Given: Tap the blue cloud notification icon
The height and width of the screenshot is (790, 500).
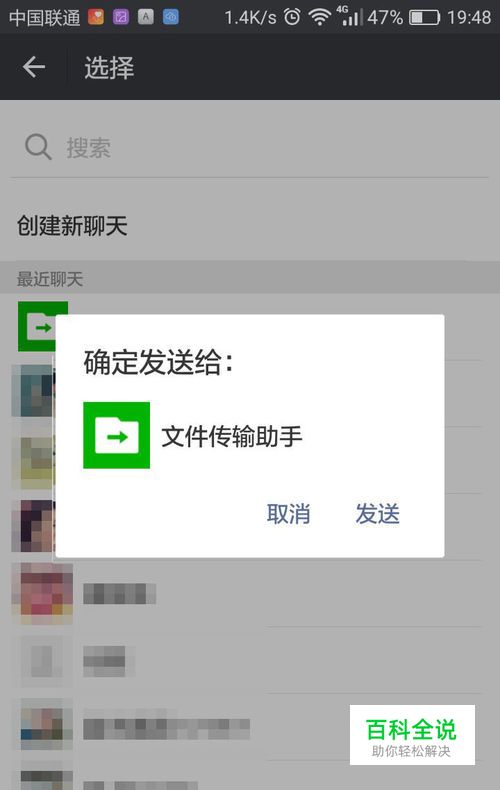Looking at the screenshot, I should click(171, 17).
